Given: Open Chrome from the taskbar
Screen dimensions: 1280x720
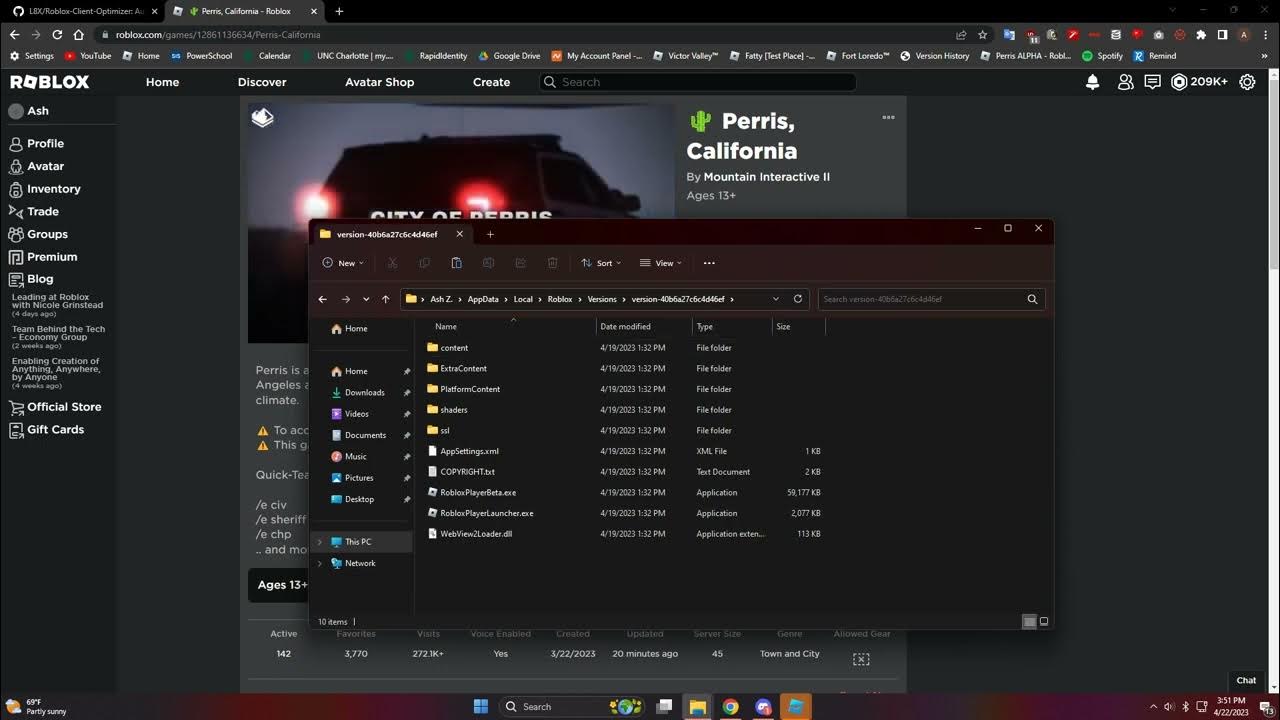Looking at the screenshot, I should (730, 706).
